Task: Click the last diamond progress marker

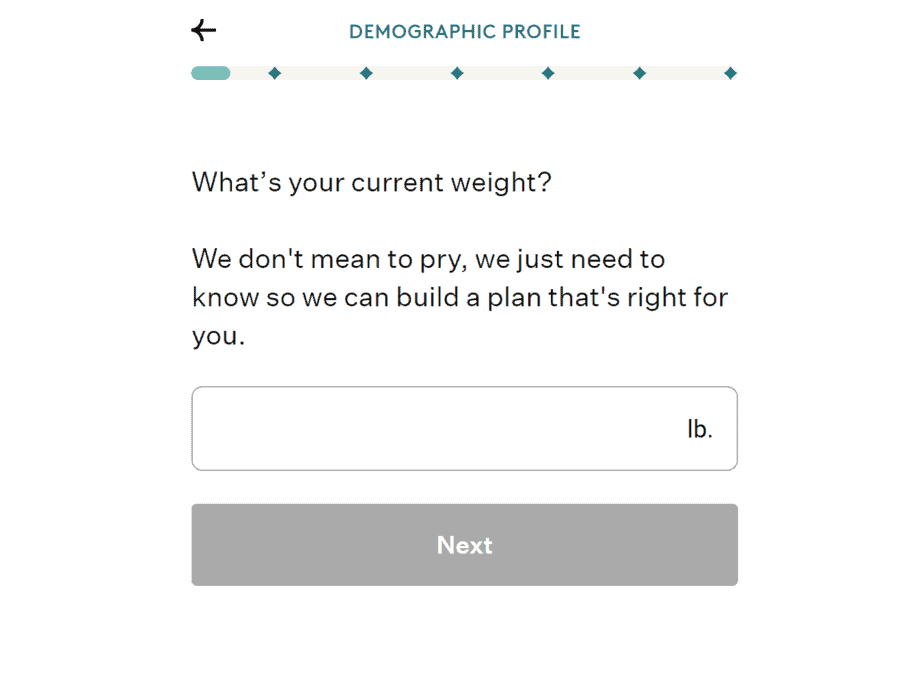Action: 731,73
